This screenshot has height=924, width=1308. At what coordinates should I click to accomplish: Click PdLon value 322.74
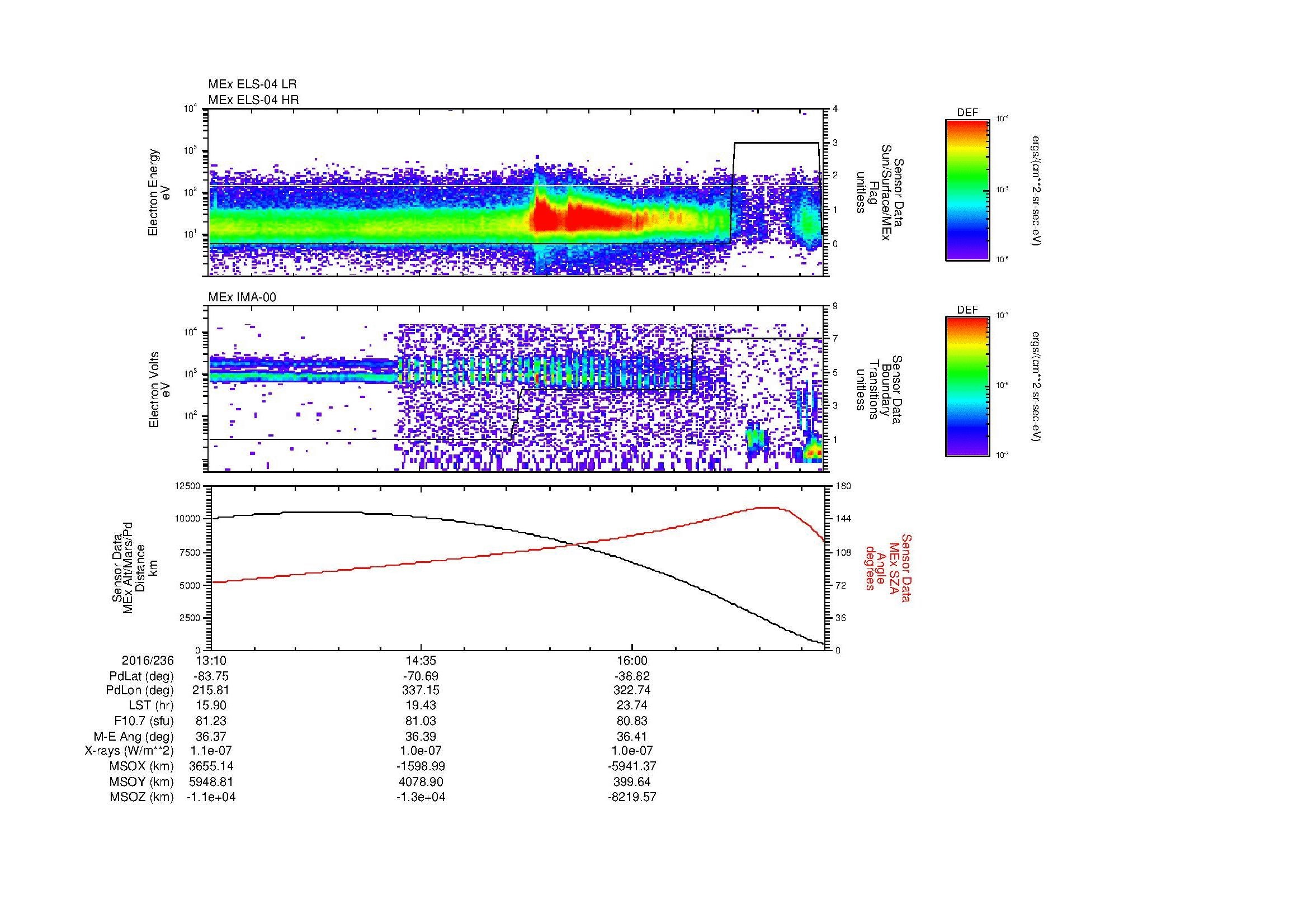632,690
